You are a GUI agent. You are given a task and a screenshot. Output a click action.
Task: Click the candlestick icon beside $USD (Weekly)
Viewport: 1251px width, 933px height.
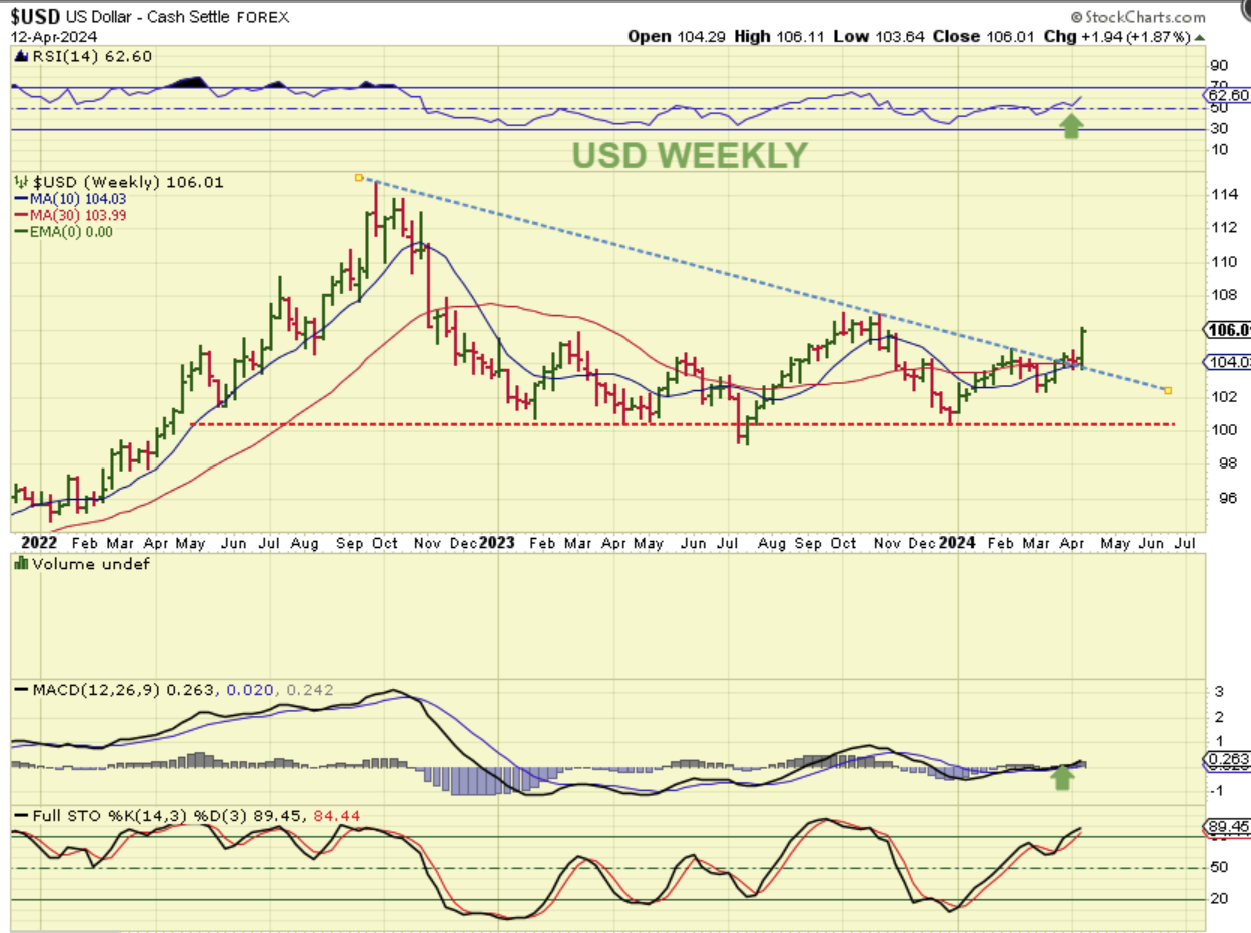[x=22, y=182]
